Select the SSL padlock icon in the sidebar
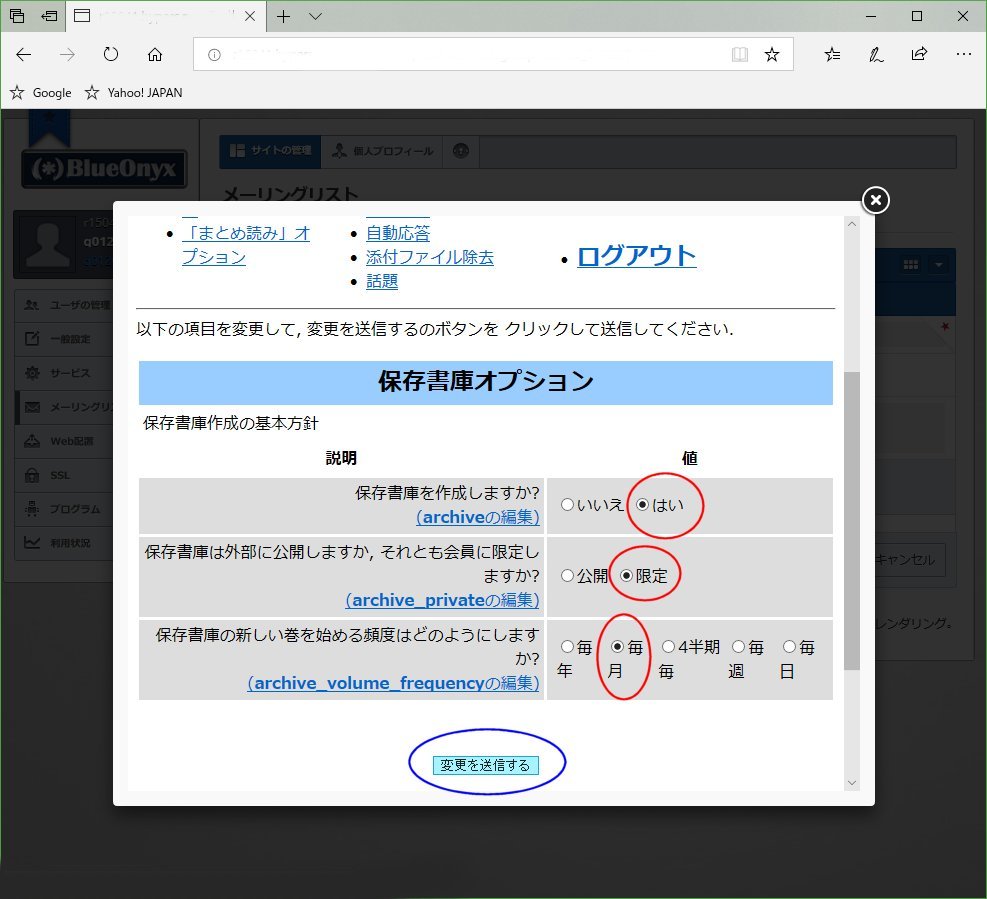Screen dimensions: 987x899 point(30,474)
